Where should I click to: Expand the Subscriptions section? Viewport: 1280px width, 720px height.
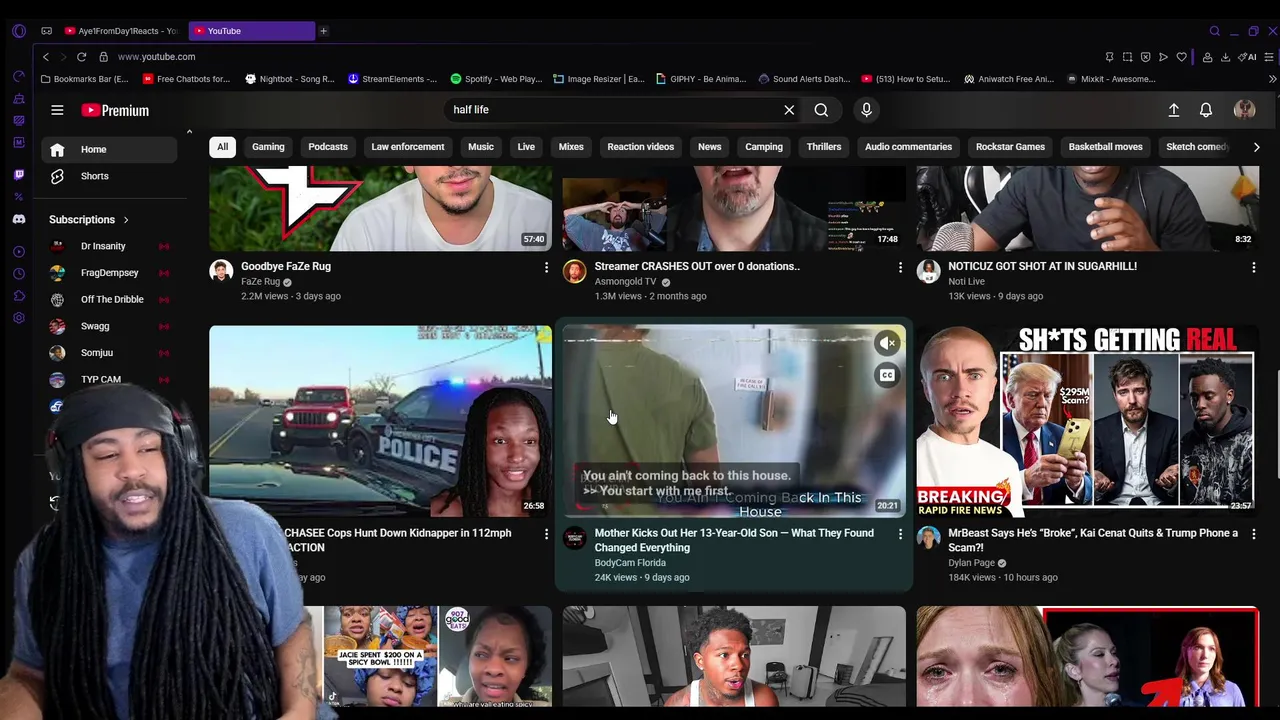point(89,219)
